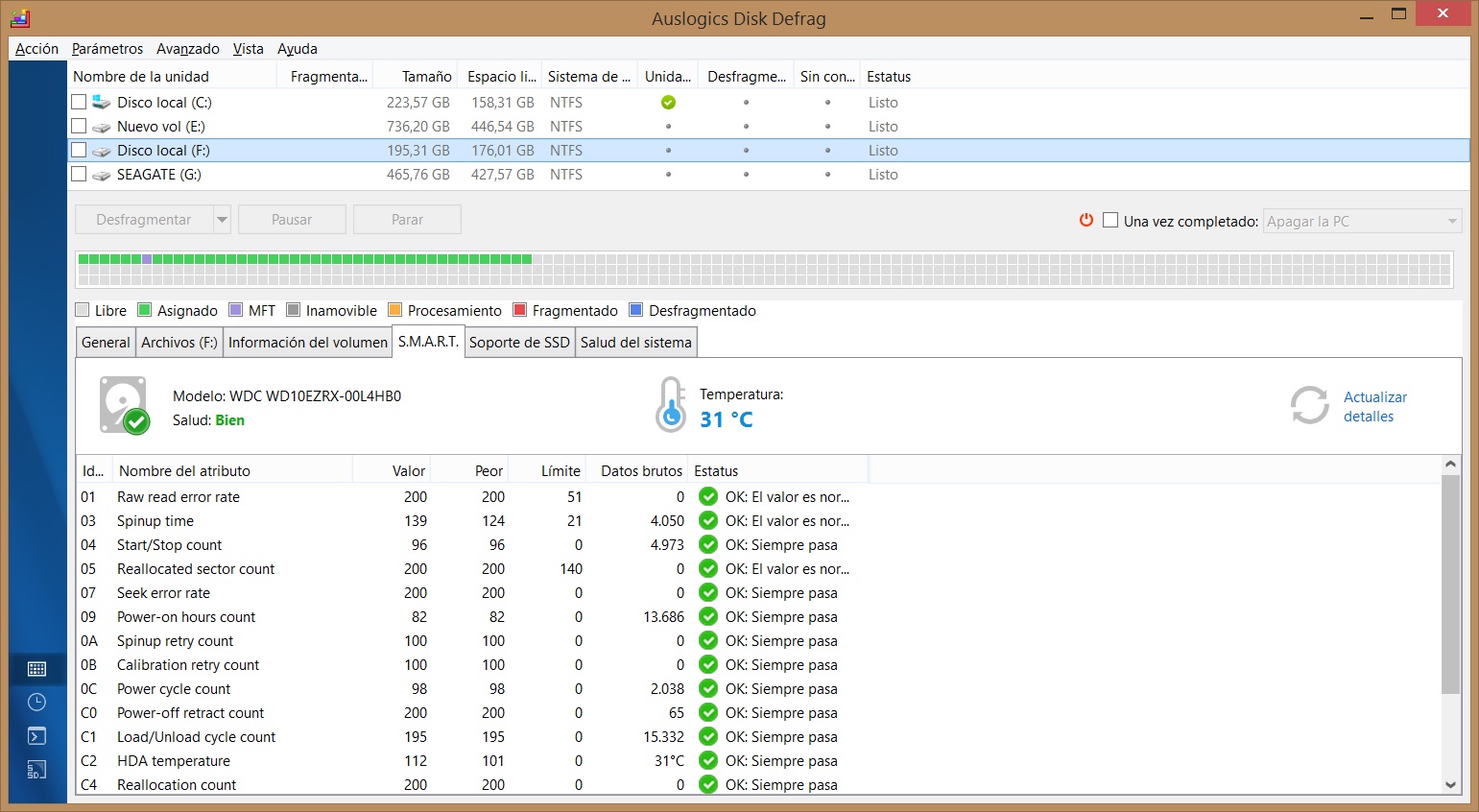
Task: Click the Auslogics app icon in title bar
Action: click(x=20, y=17)
